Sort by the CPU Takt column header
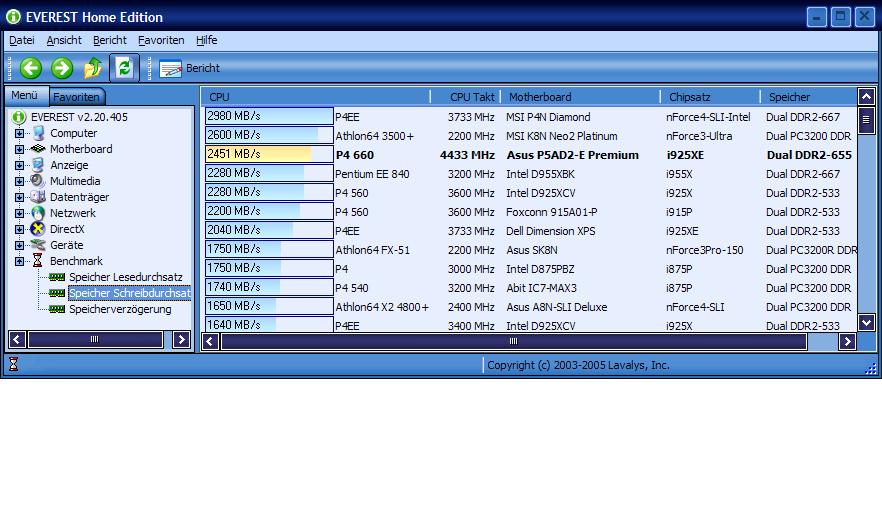882x512 pixels. coord(466,97)
